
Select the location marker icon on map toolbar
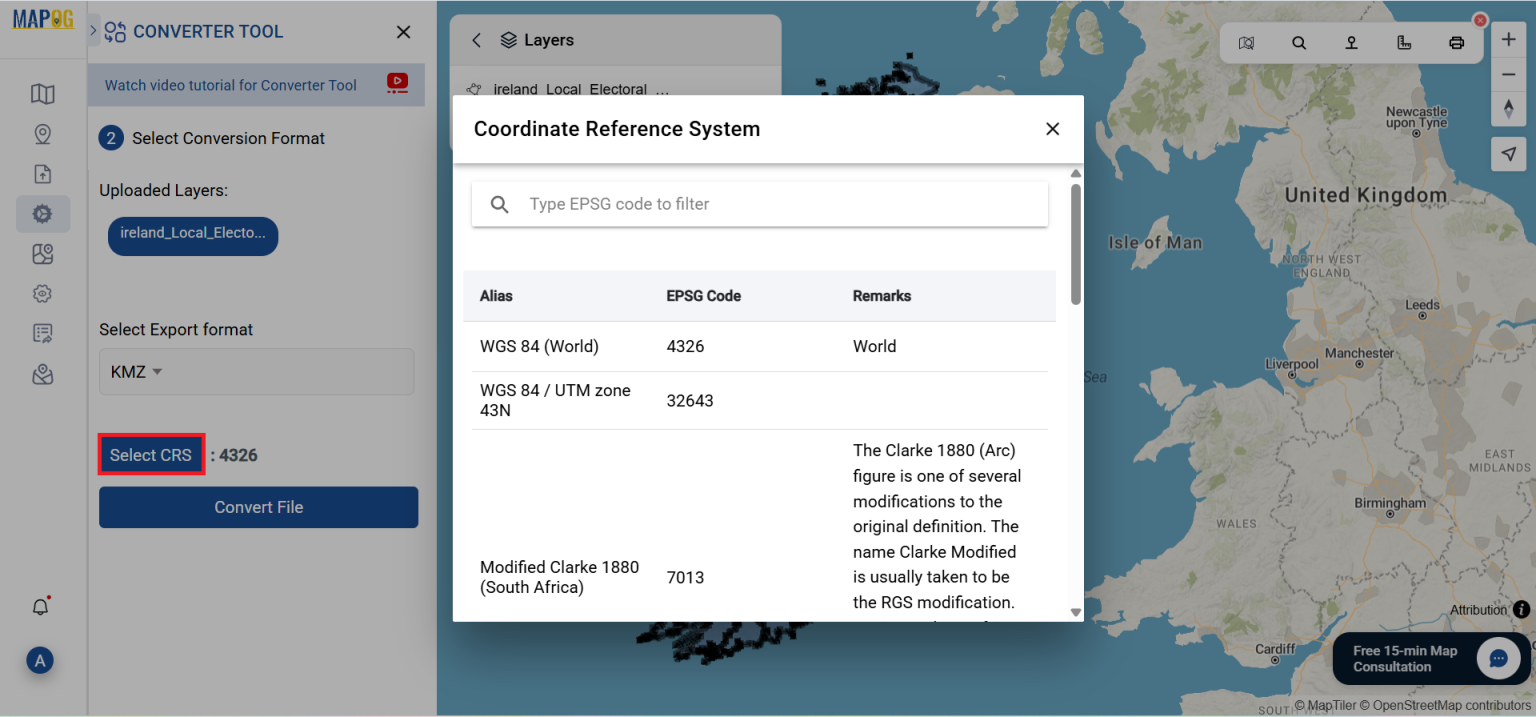coord(1351,42)
